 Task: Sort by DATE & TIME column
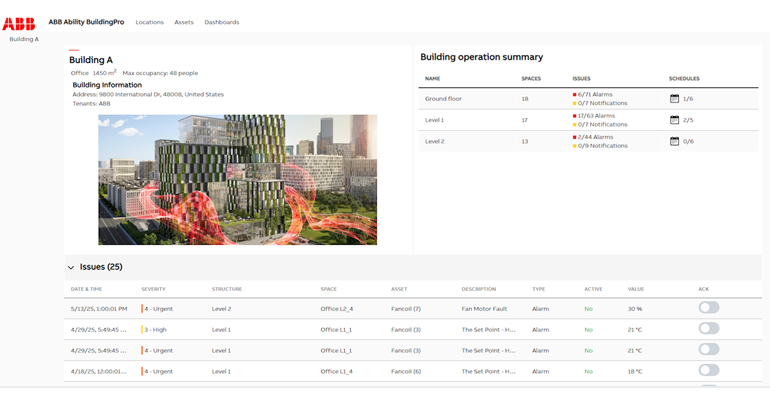[86, 289]
